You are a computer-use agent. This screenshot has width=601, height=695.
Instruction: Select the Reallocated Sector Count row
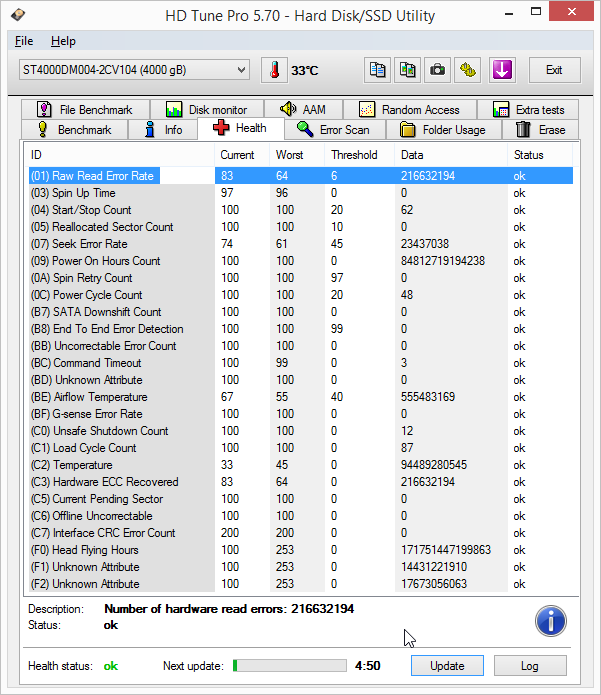(x=301, y=226)
